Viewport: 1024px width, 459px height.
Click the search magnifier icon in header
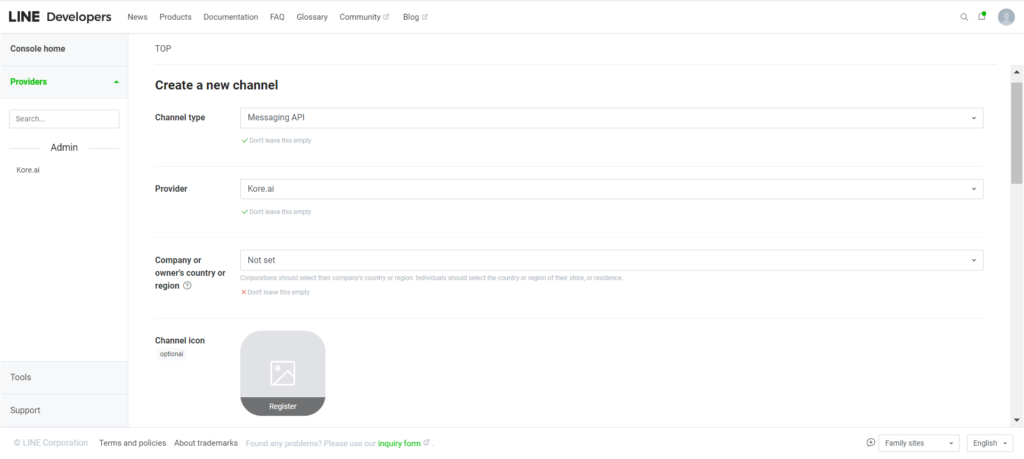pos(964,17)
